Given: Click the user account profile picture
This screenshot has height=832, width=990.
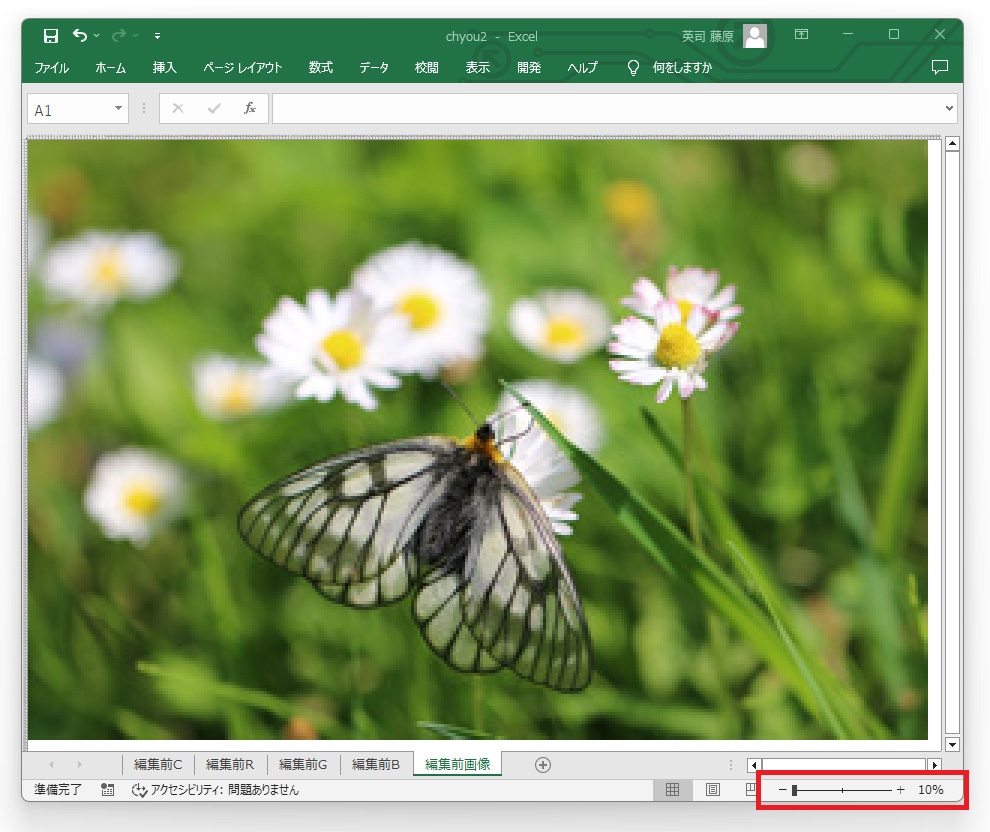Looking at the screenshot, I should (x=755, y=36).
